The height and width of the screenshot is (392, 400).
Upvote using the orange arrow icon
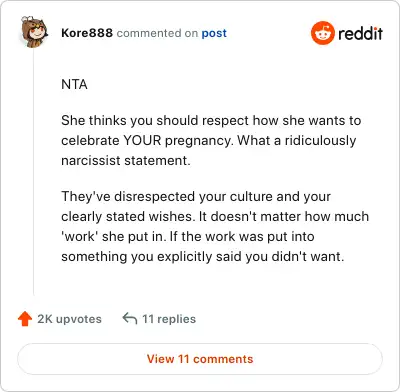(x=25, y=319)
